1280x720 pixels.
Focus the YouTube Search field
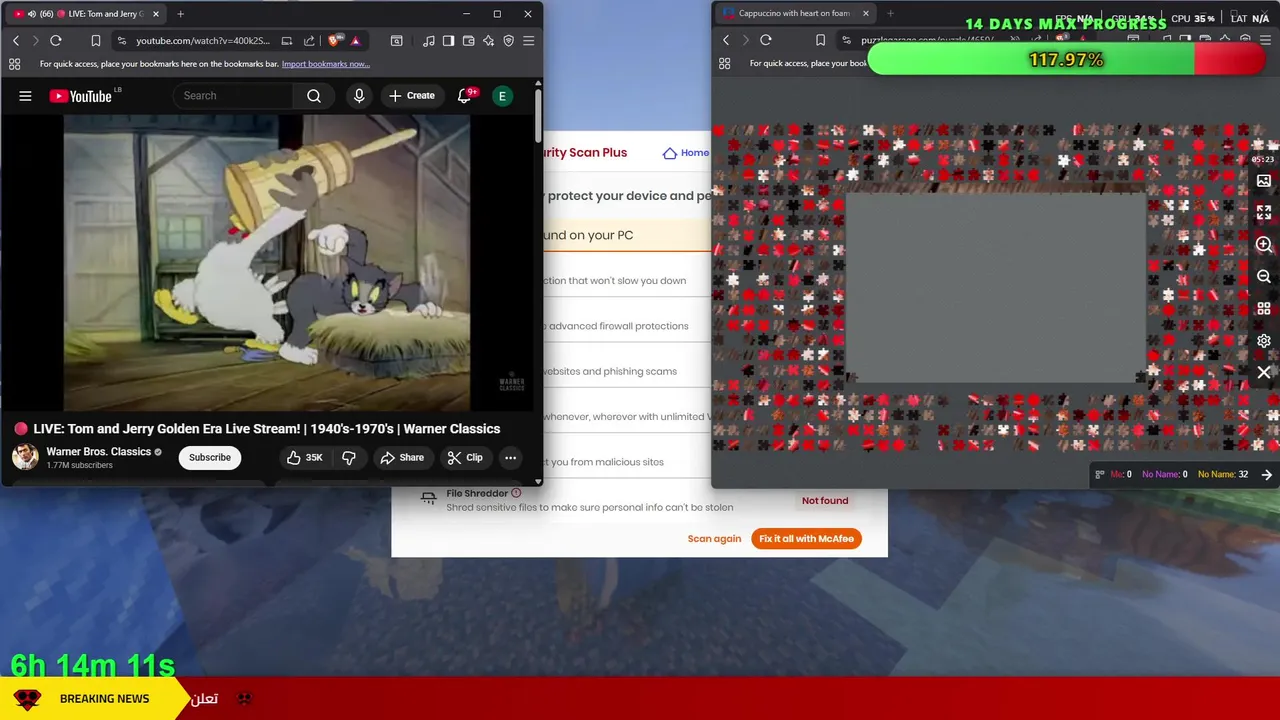[x=234, y=96]
